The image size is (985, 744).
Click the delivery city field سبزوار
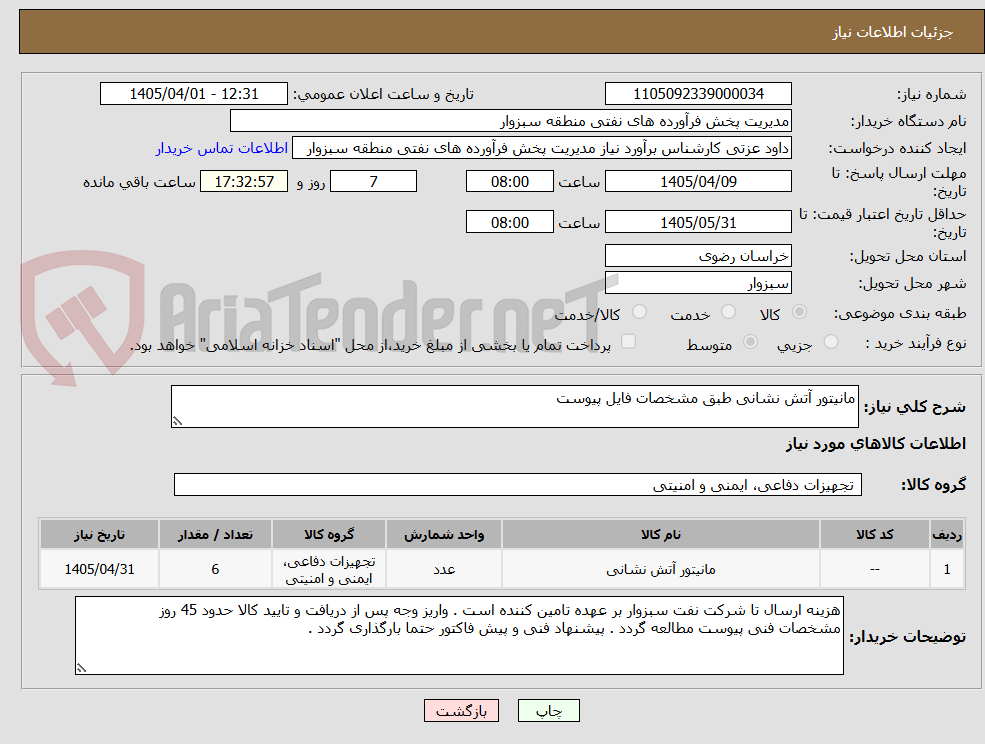click(698, 283)
